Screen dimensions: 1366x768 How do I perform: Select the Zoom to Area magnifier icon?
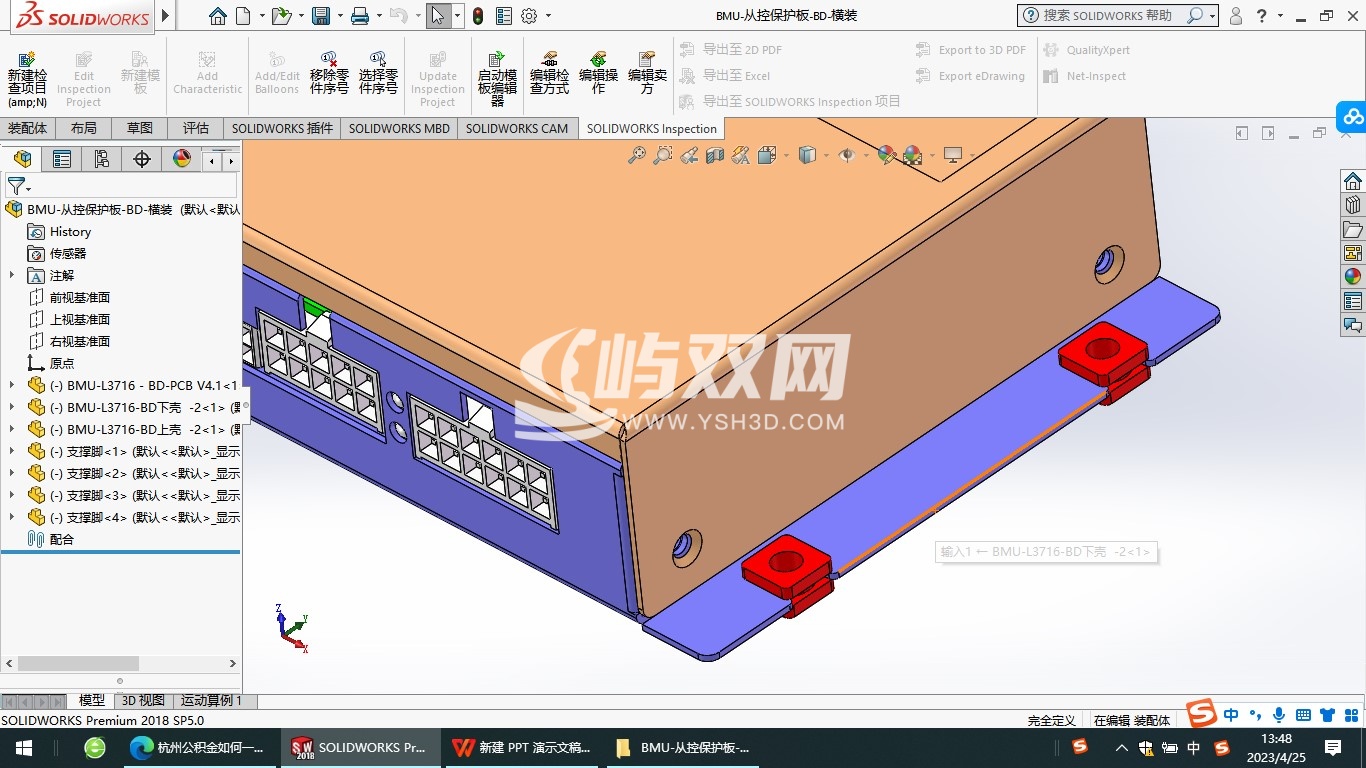[x=662, y=155]
